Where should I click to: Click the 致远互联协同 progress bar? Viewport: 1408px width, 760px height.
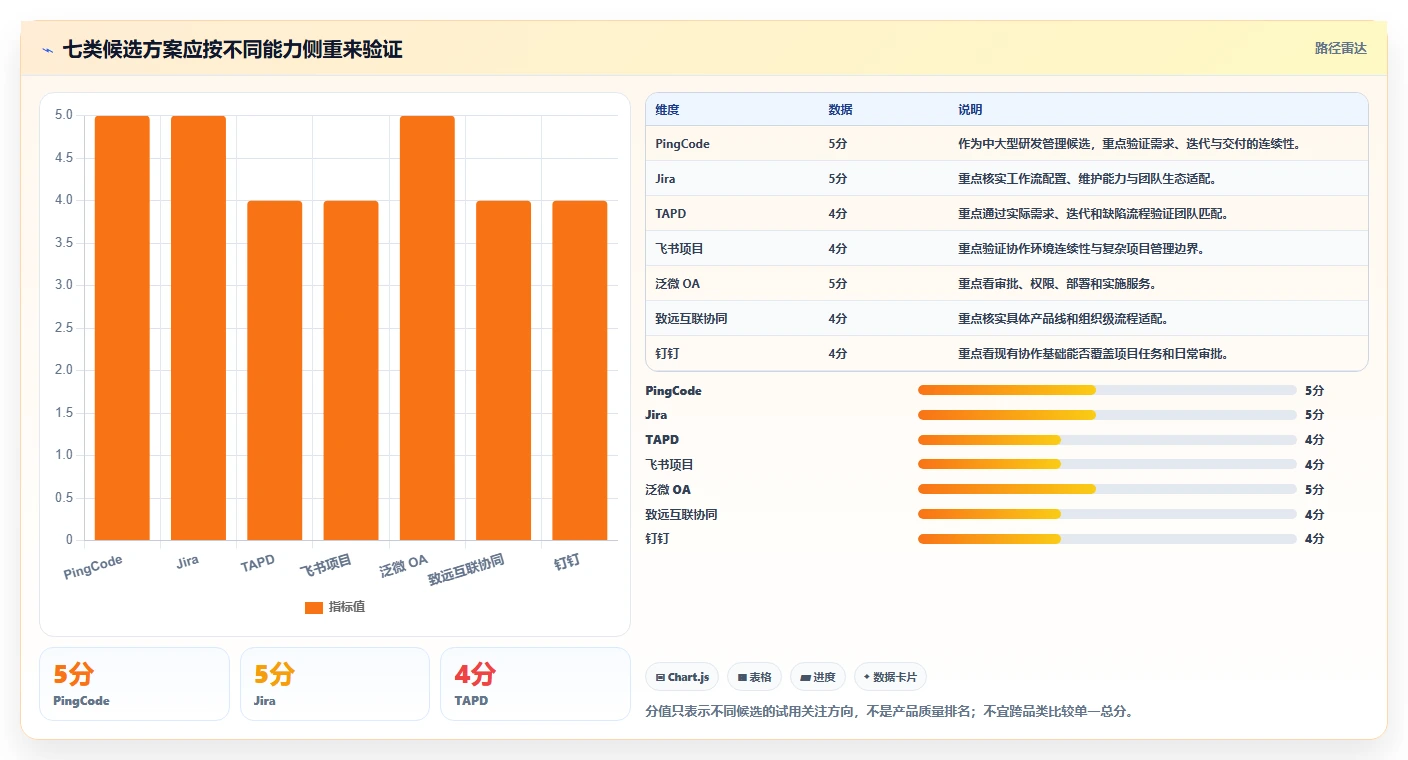1107,514
